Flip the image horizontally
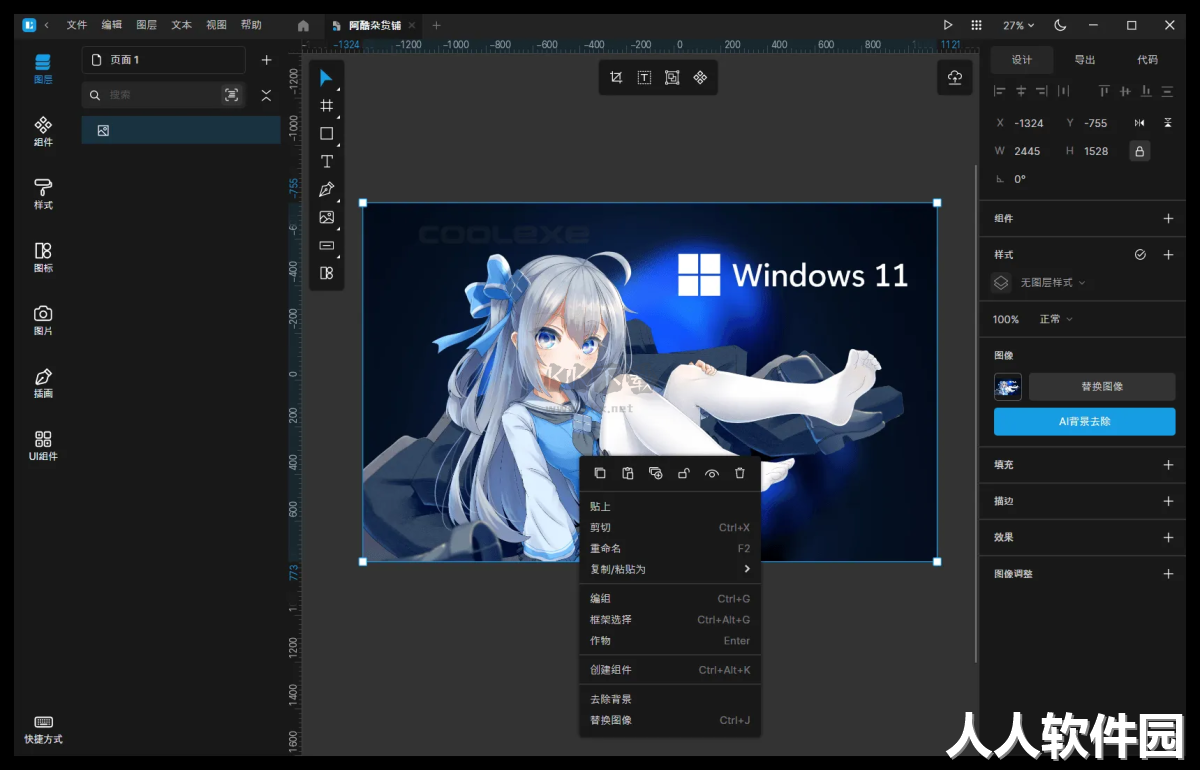The width and height of the screenshot is (1200, 770). (x=1140, y=123)
